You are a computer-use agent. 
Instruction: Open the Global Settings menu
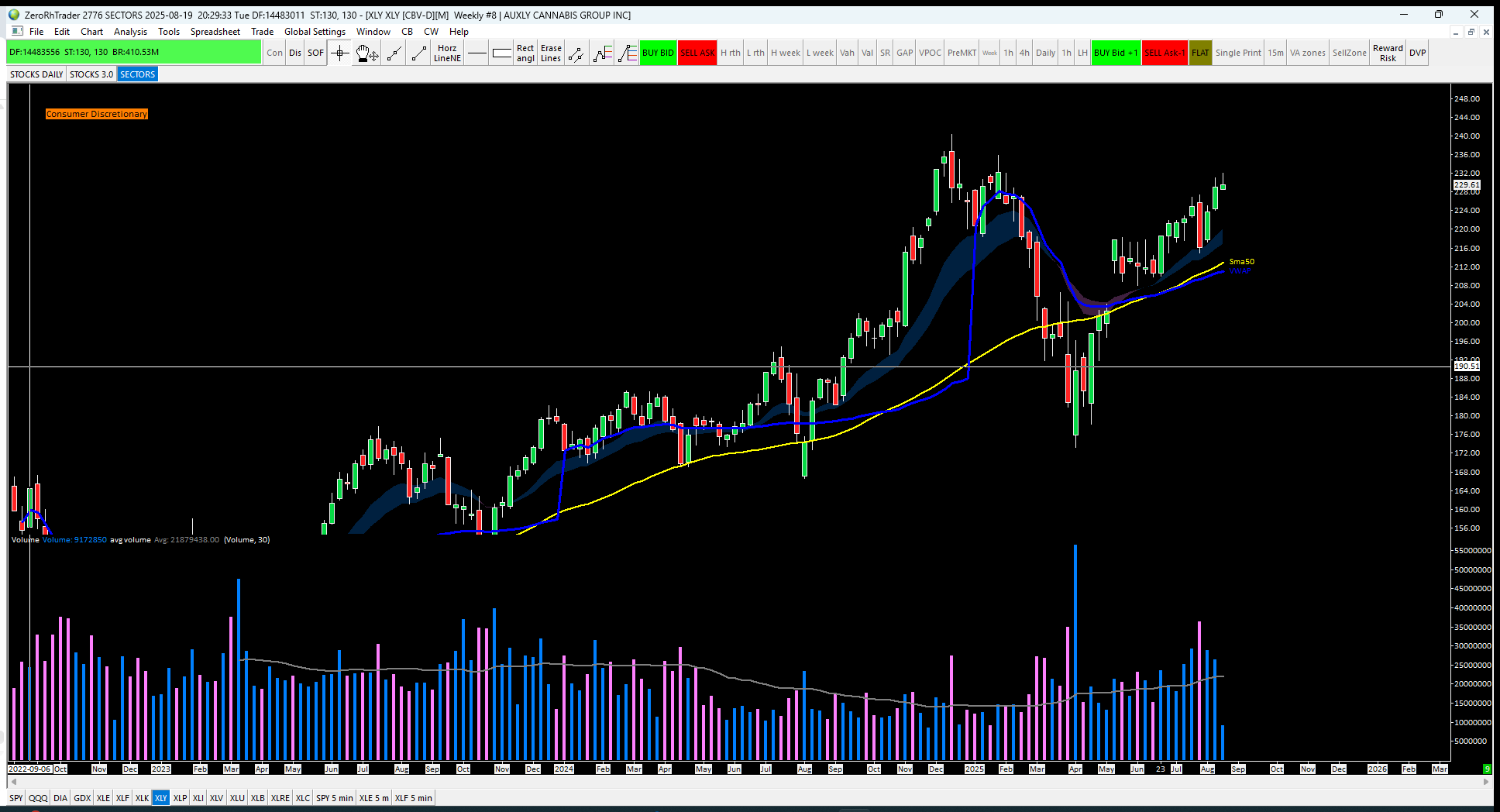pyautogui.click(x=315, y=32)
